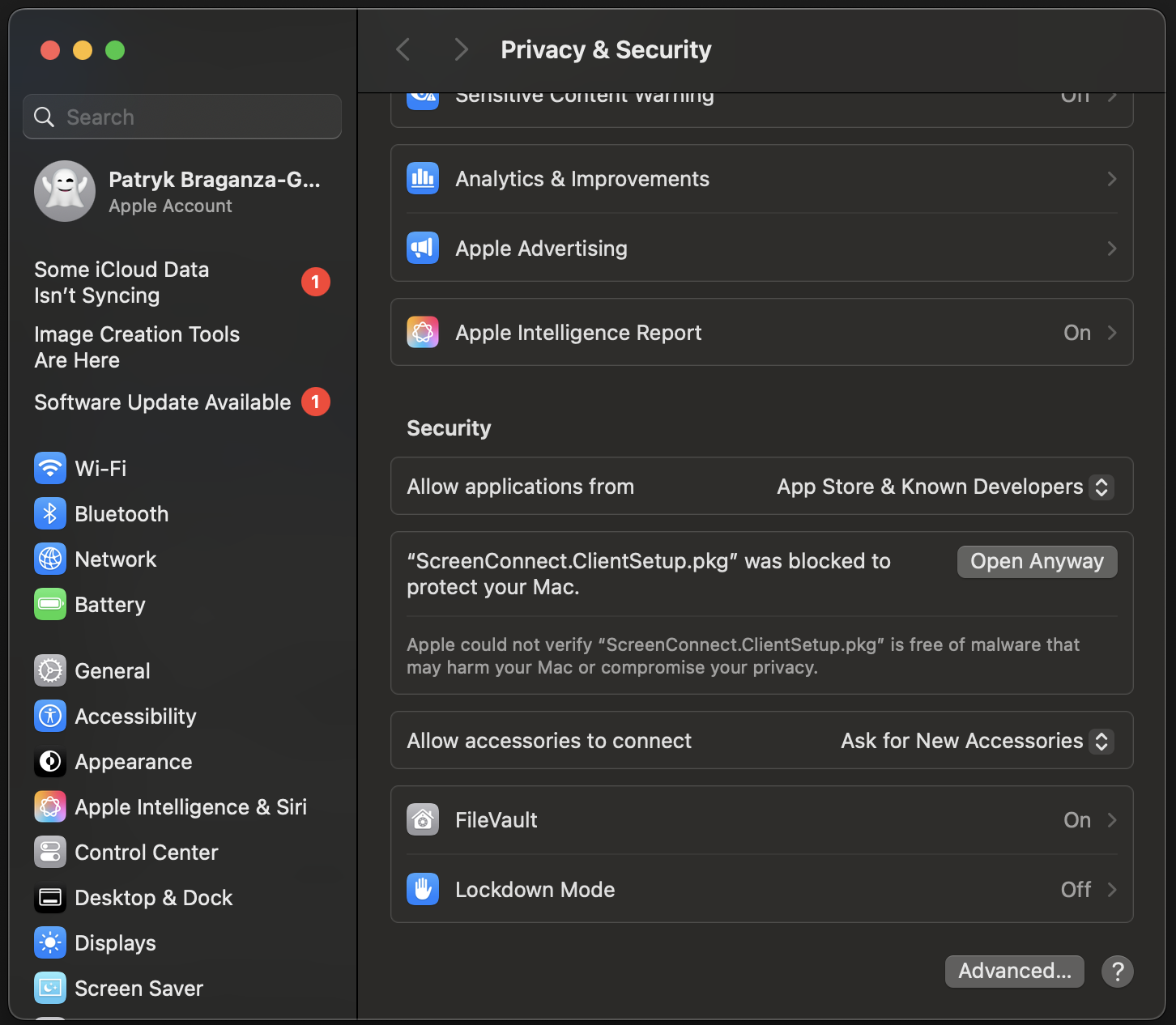Click the Screen Saver sidebar label

(138, 989)
